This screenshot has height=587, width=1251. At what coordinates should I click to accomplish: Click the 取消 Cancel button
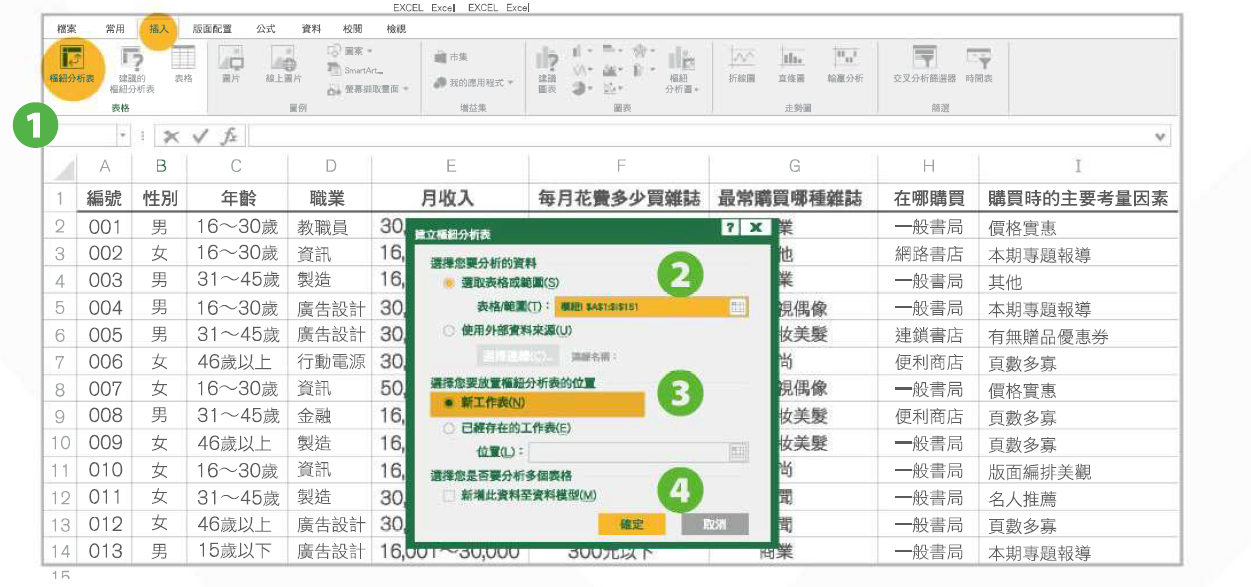tap(714, 524)
